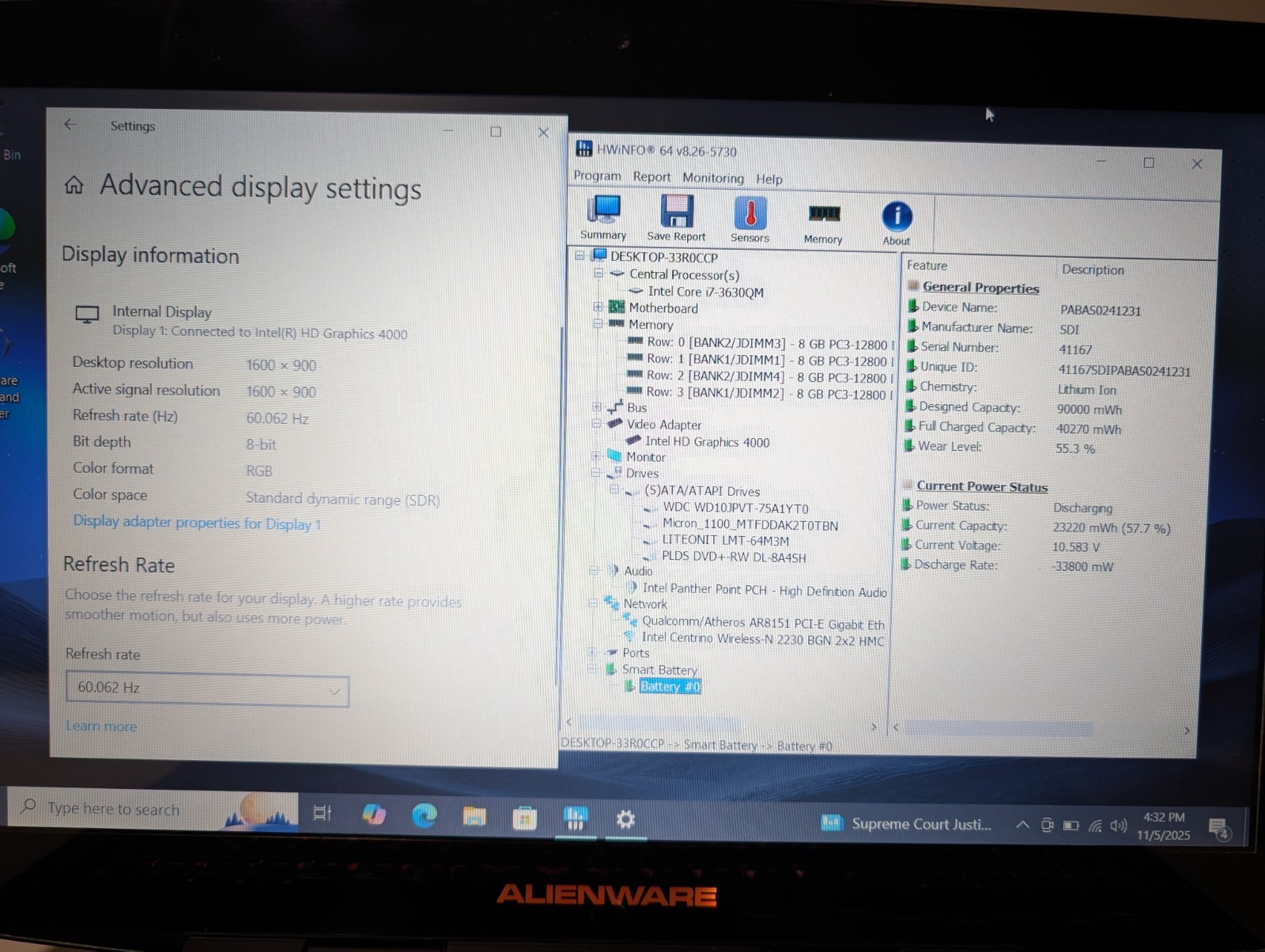The height and width of the screenshot is (952, 1265).
Task: Open the Summary view in HWiNFO toolbar
Action: [604, 217]
